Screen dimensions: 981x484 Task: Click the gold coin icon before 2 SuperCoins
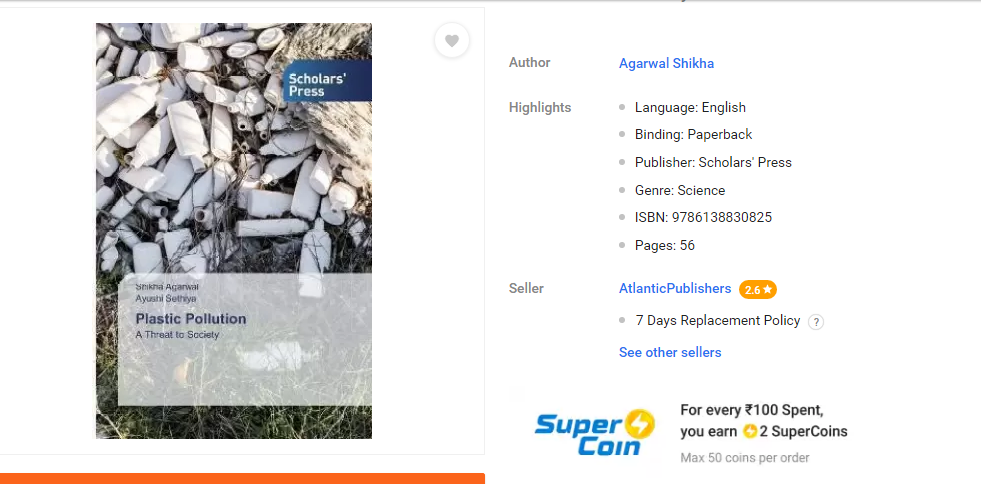[x=750, y=431]
